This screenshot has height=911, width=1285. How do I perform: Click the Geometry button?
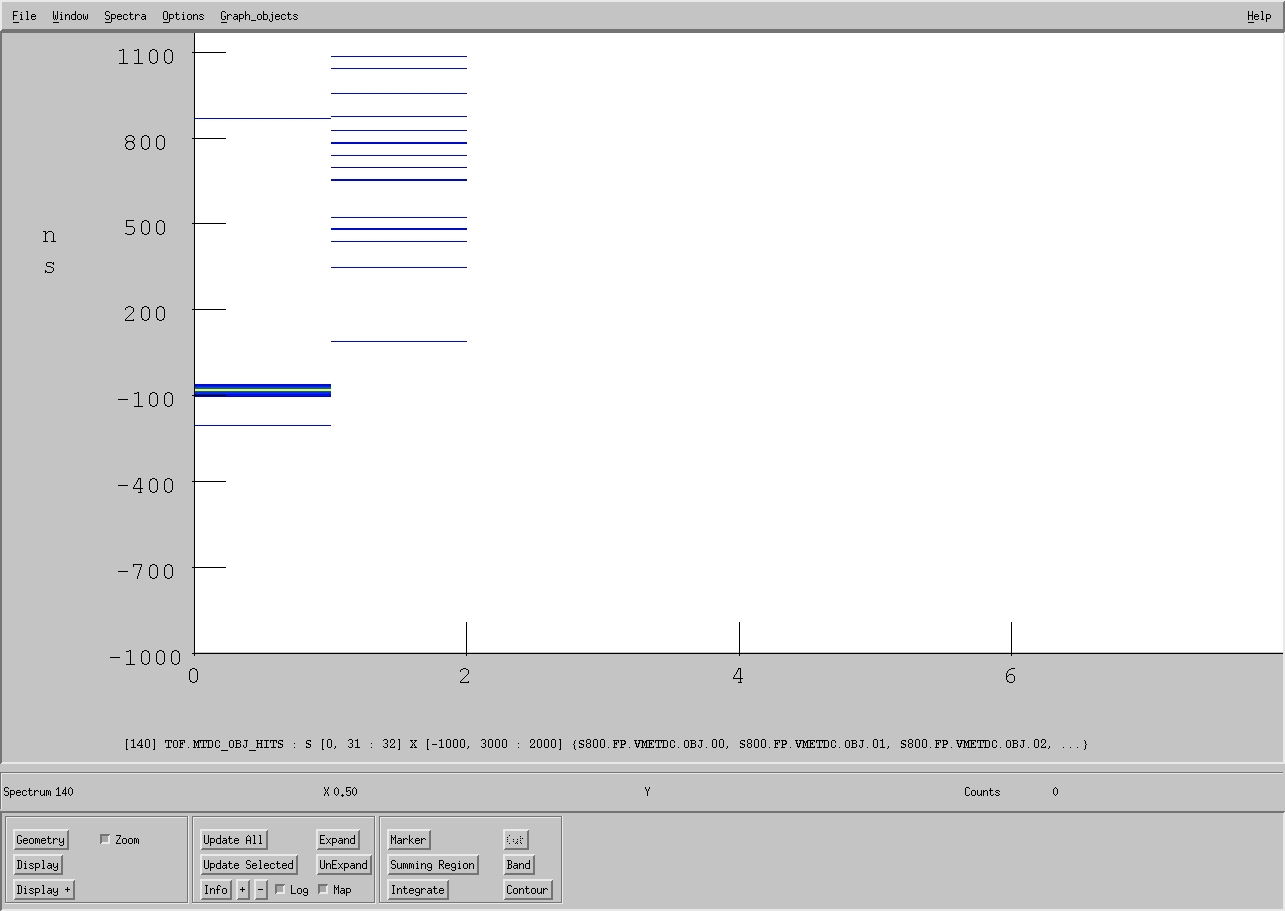pos(40,840)
